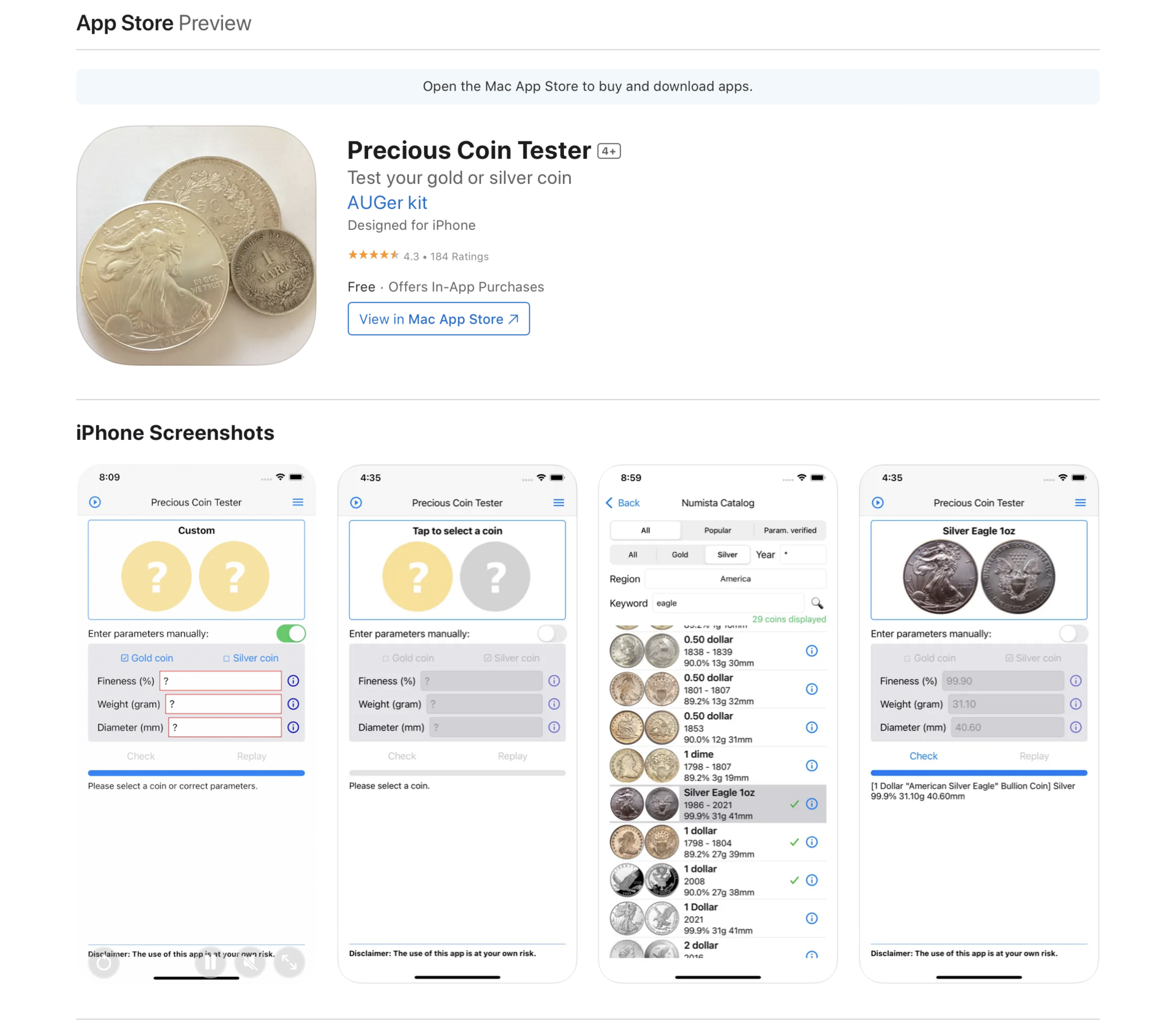Viewport: 1176px width, 1027px height.
Task: Toggle green Enter parameters manually switch
Action: pos(291,634)
